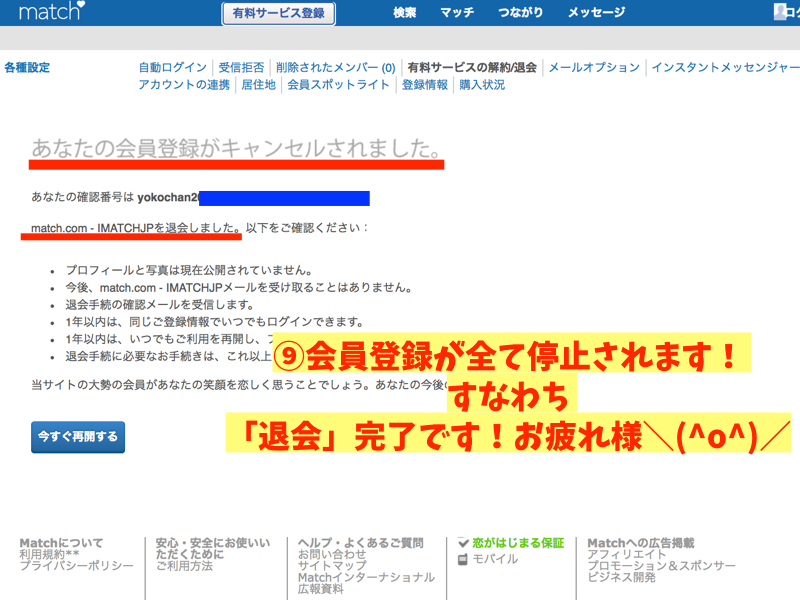
Task: Click the 恋がはじまる保証 link
Action: click(x=518, y=543)
